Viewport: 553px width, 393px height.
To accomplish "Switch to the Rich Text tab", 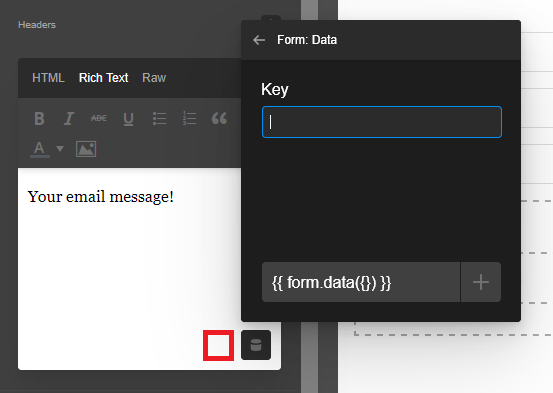I will 104,78.
